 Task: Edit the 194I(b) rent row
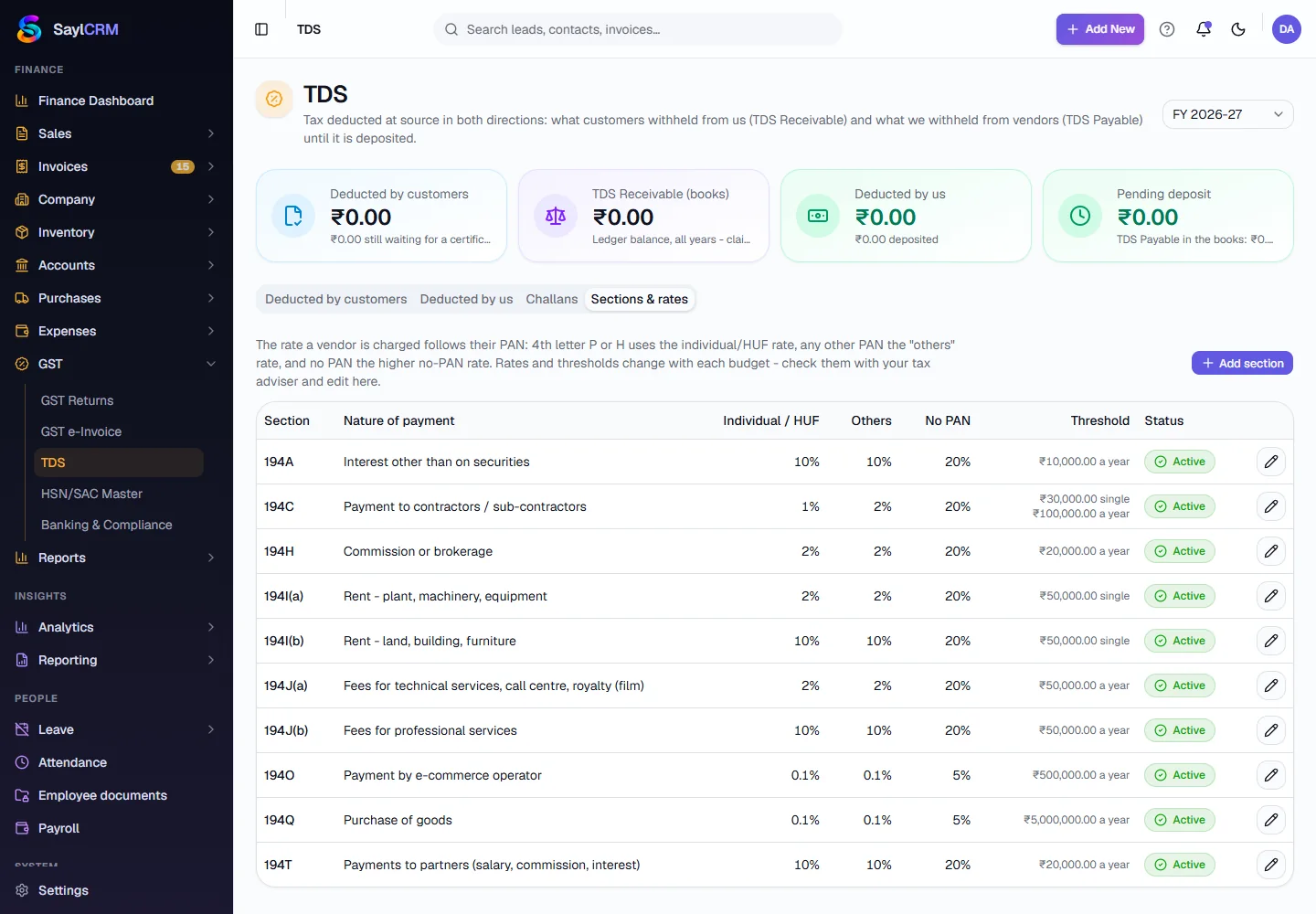click(1271, 641)
